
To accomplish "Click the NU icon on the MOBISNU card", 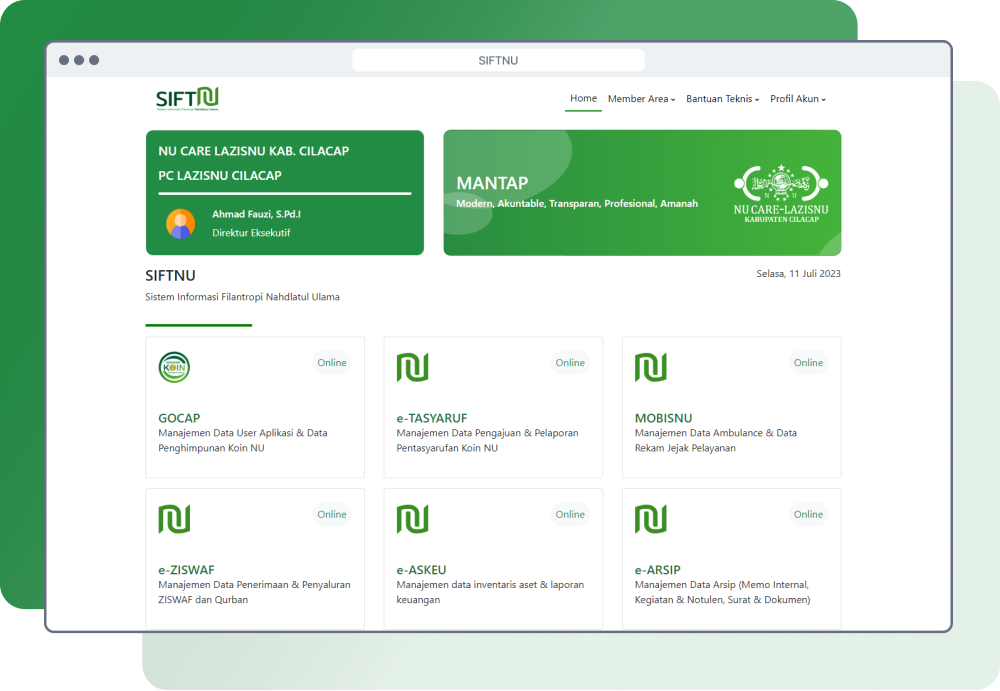I will (x=651, y=367).
